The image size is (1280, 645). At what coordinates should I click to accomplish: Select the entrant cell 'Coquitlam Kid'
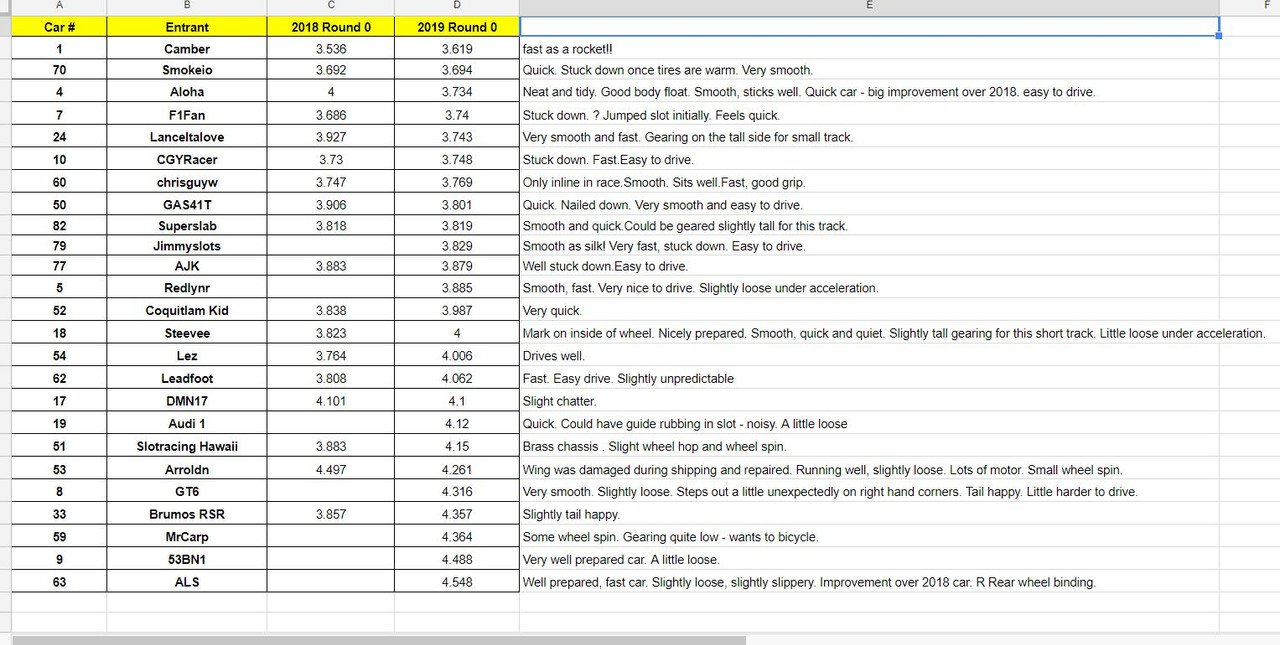[x=187, y=311]
